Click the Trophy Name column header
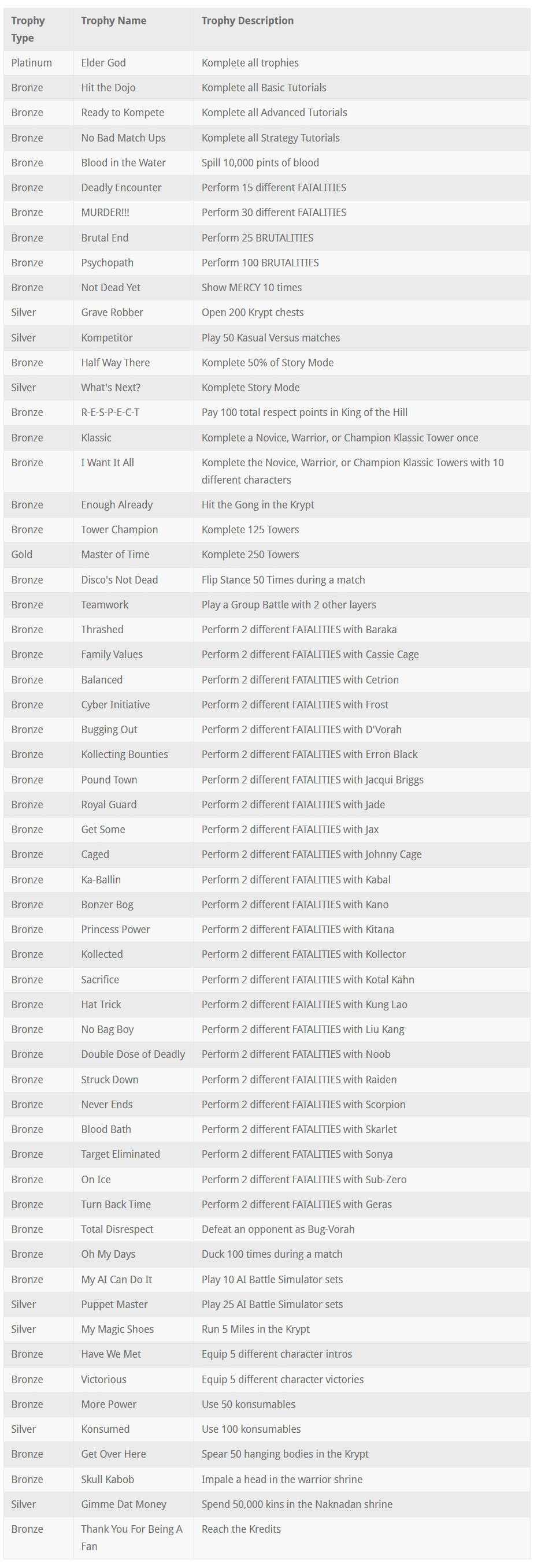 pyautogui.click(x=113, y=21)
